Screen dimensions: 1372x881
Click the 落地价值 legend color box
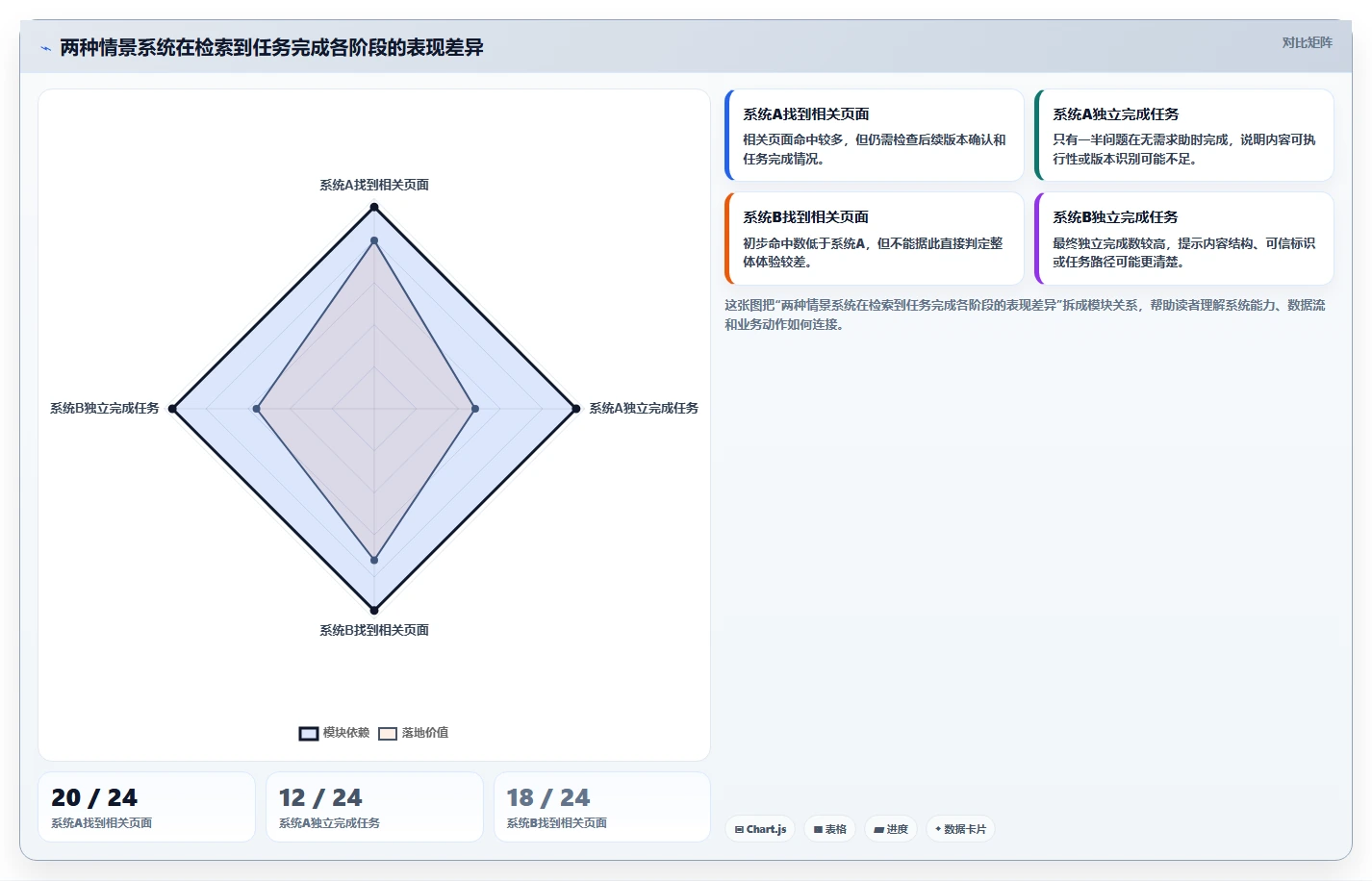tap(388, 734)
